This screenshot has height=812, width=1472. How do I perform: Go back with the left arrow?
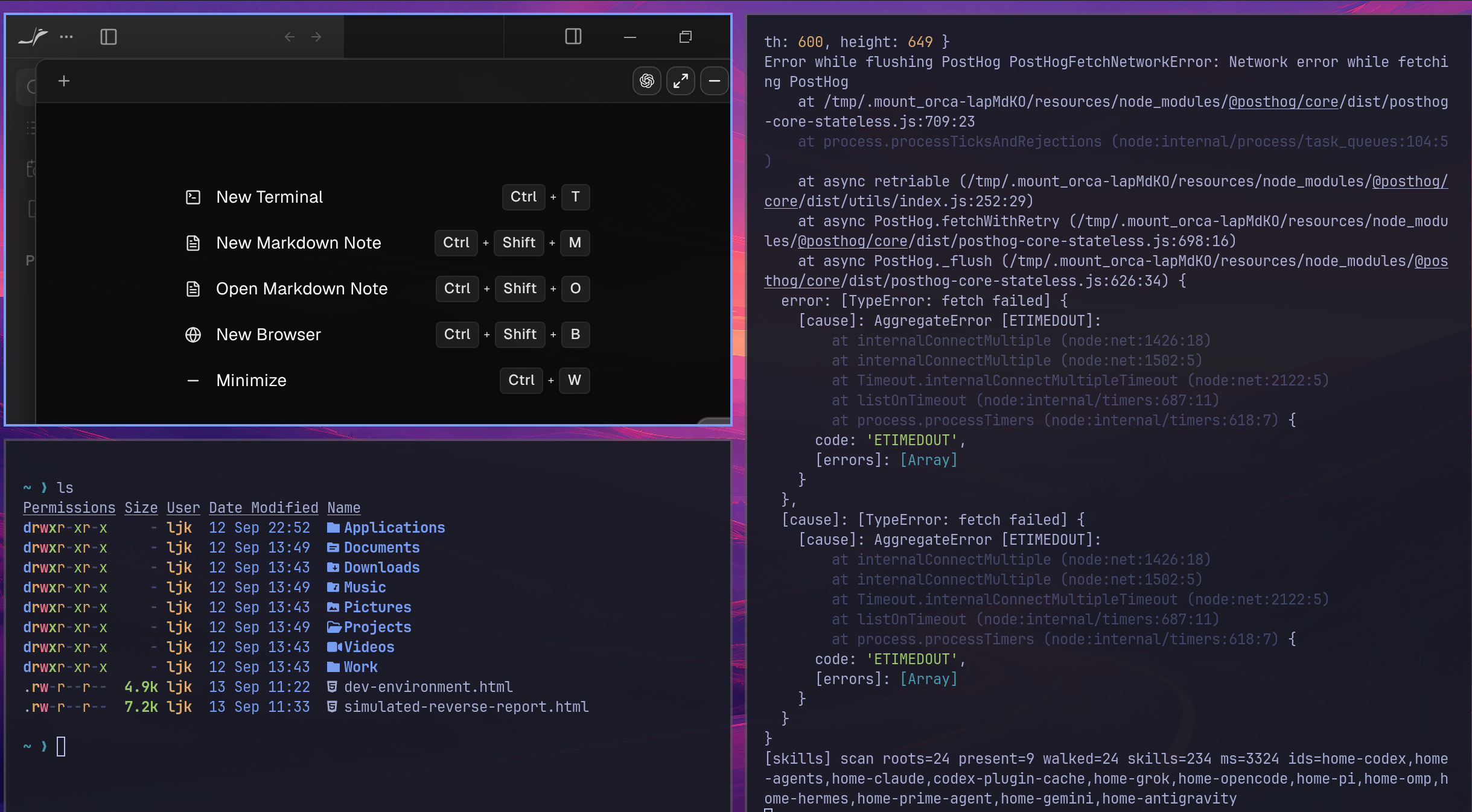click(x=290, y=37)
